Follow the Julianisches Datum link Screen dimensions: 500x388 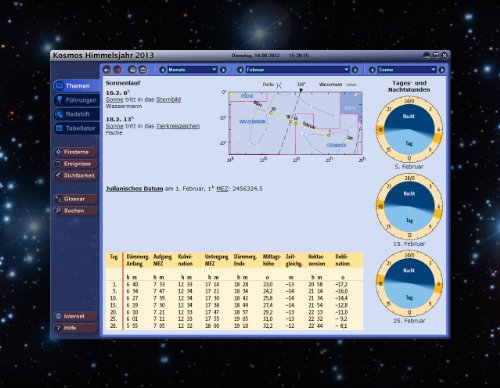tap(134, 189)
